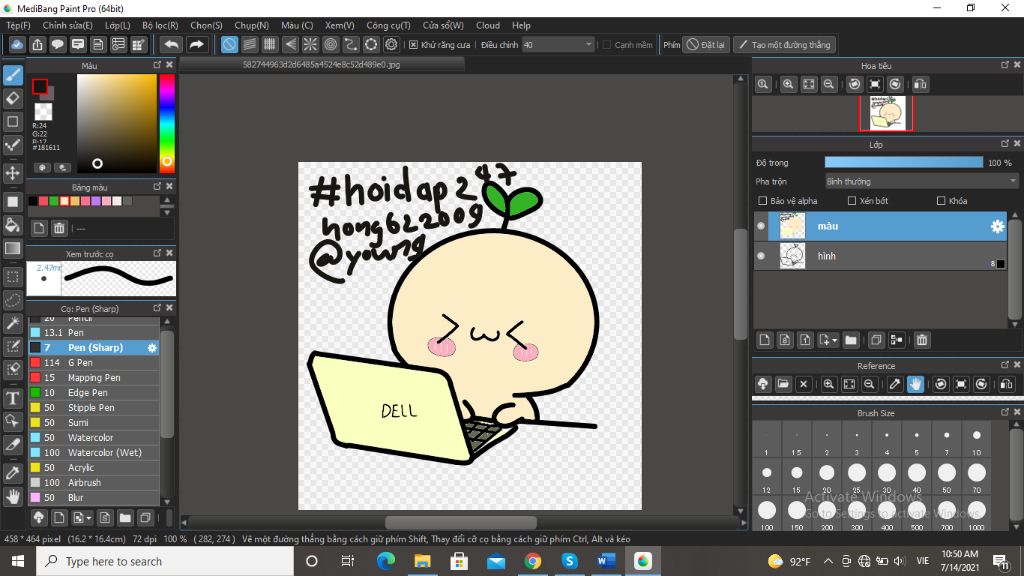Click the taskbar search box
The width and height of the screenshot is (1024, 576).
(x=165, y=561)
